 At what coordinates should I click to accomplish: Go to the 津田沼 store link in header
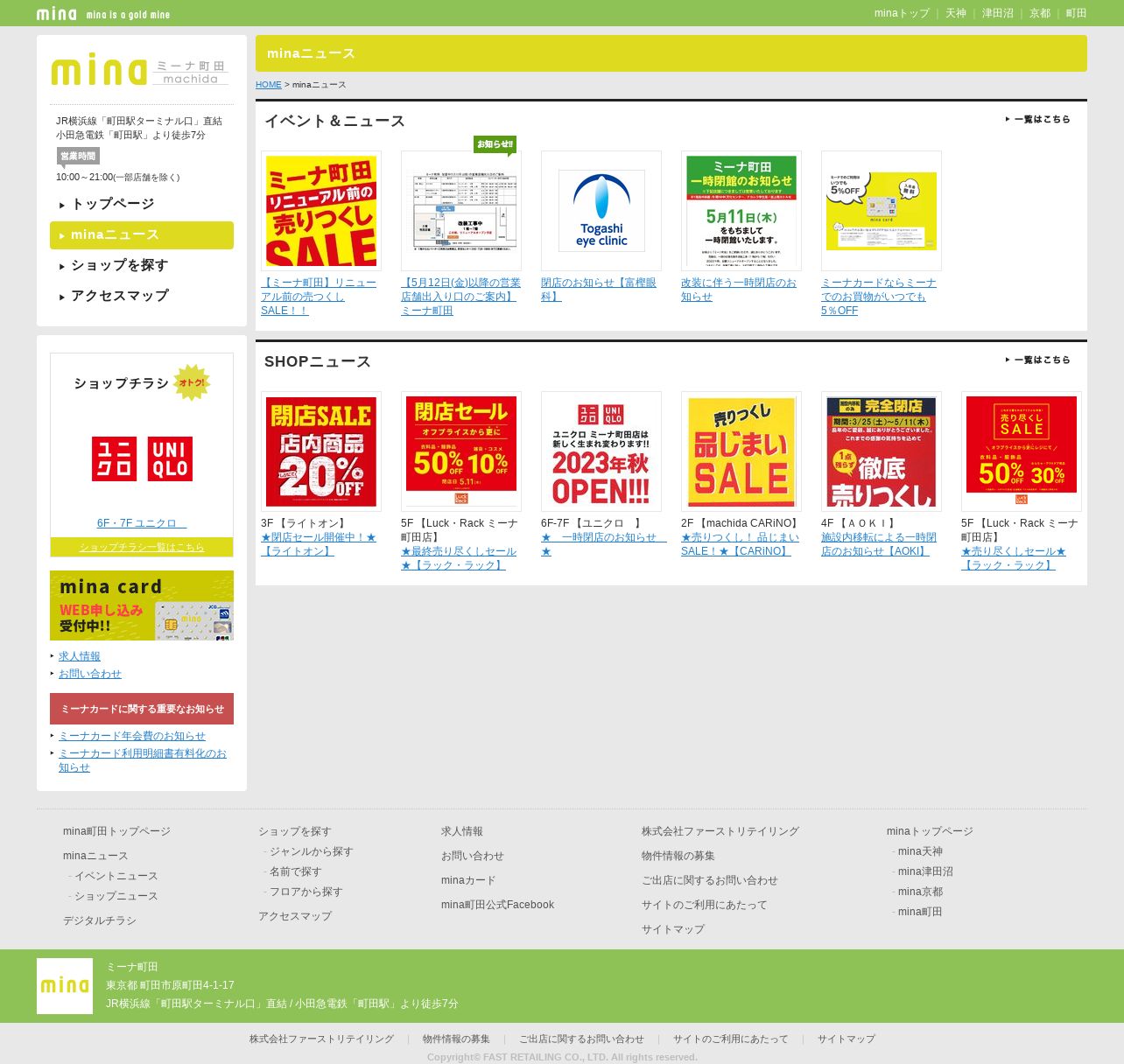tap(998, 13)
